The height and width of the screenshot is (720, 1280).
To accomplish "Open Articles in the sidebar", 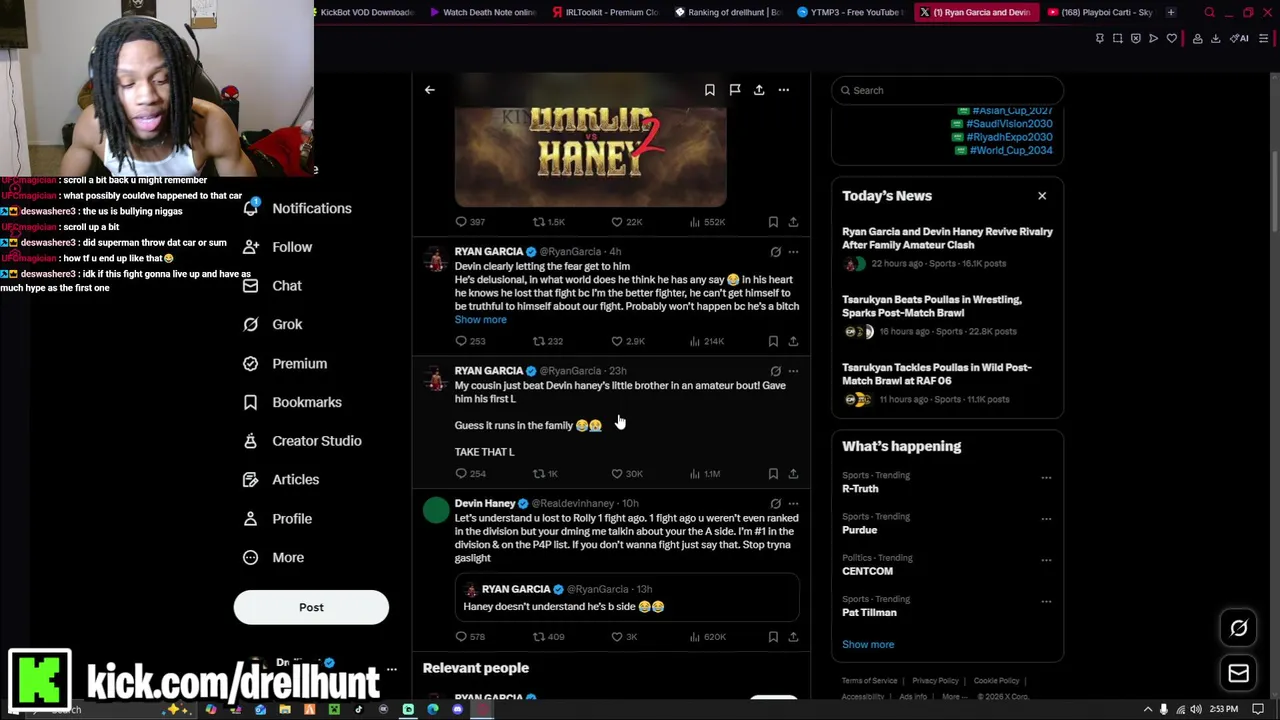I will pyautogui.click(x=281, y=480).
